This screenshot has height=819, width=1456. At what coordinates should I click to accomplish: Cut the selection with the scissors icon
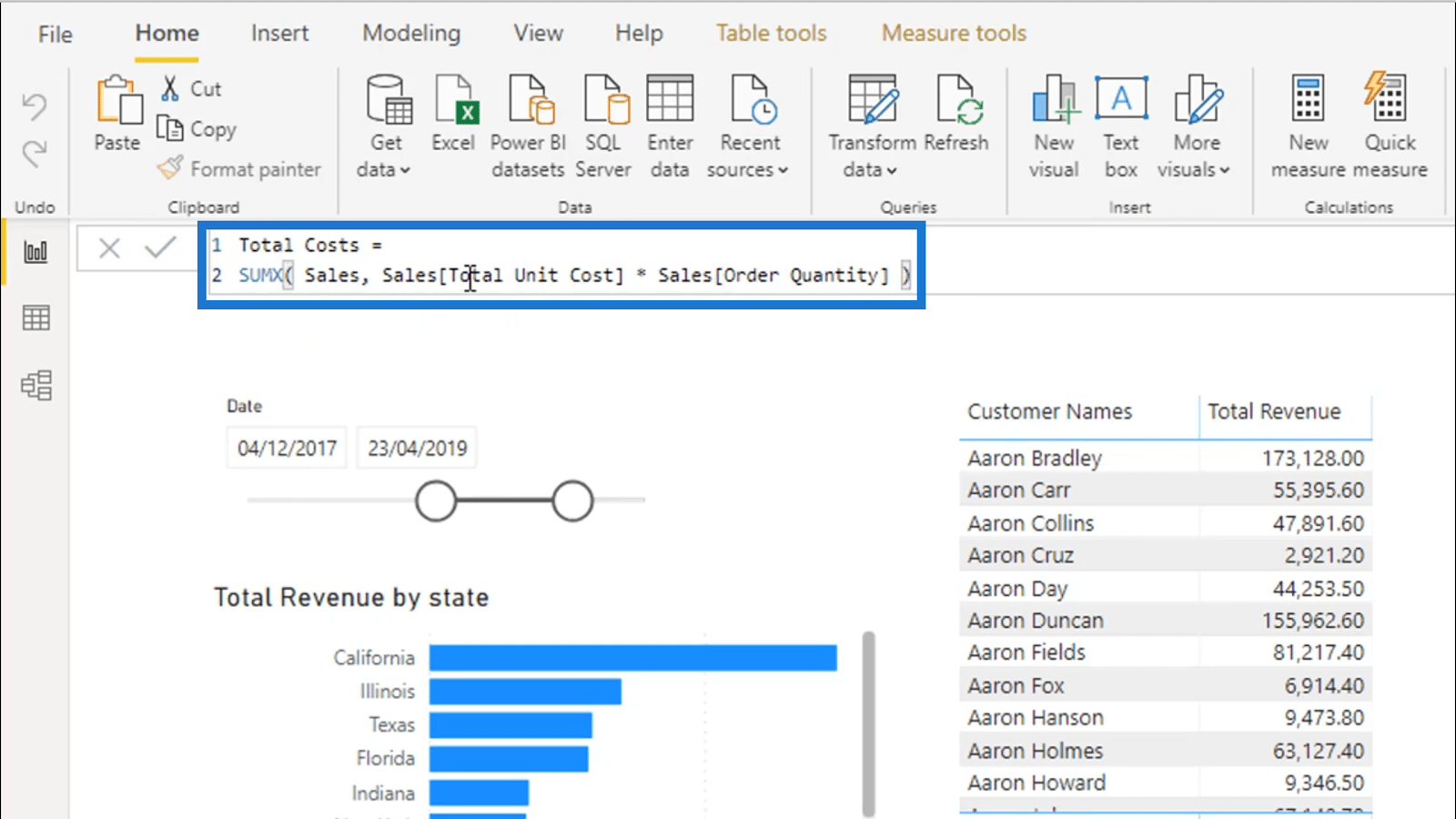pos(169,88)
